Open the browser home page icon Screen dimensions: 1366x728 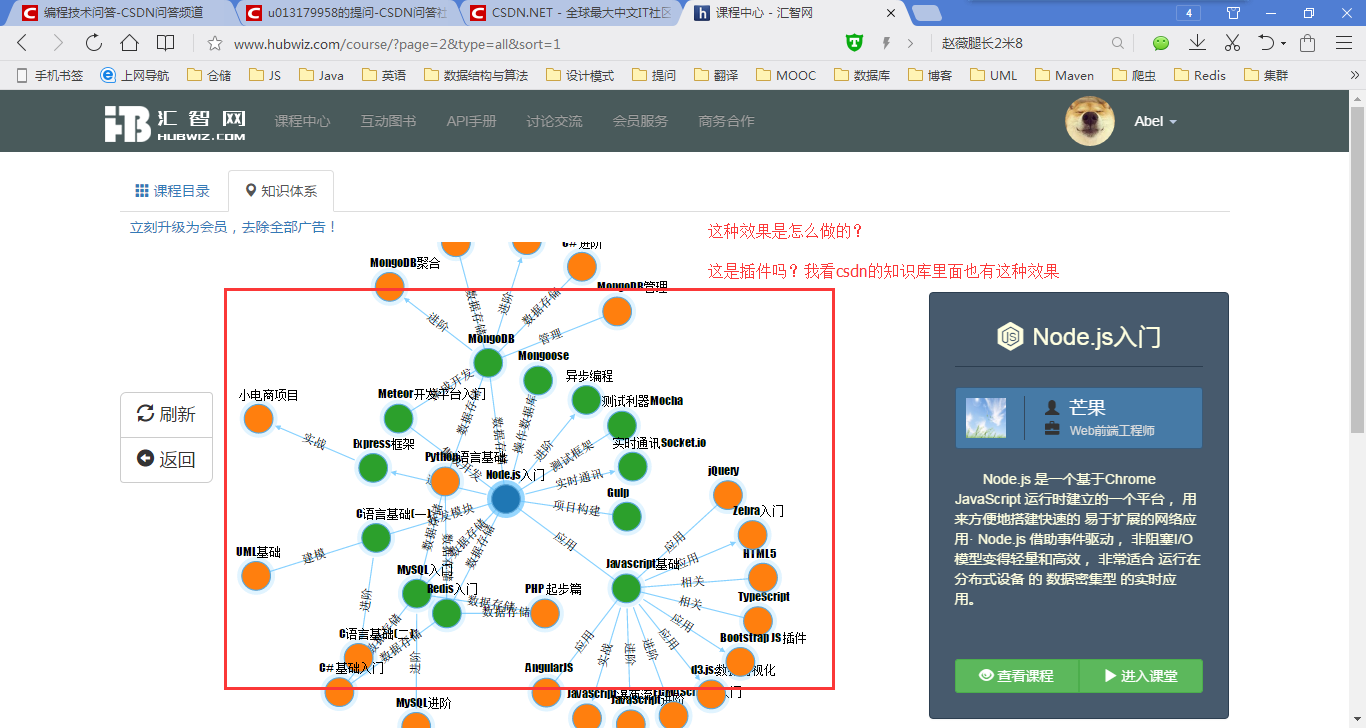coord(129,43)
